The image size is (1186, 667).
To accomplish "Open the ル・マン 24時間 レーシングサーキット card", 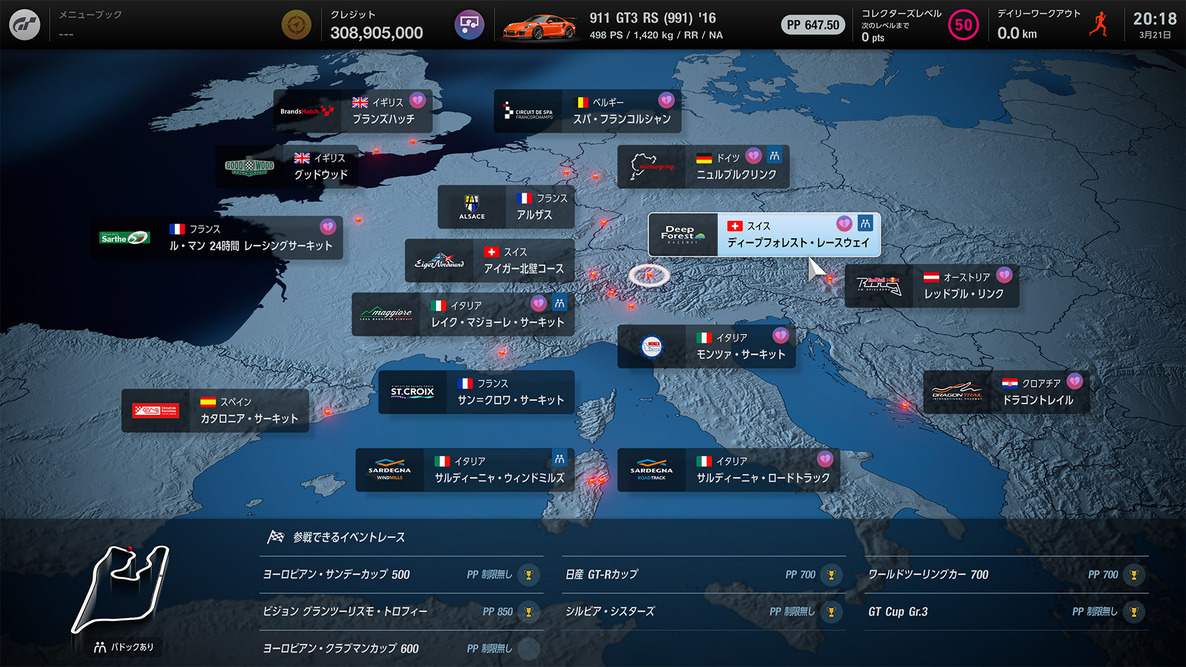I will 217,238.
